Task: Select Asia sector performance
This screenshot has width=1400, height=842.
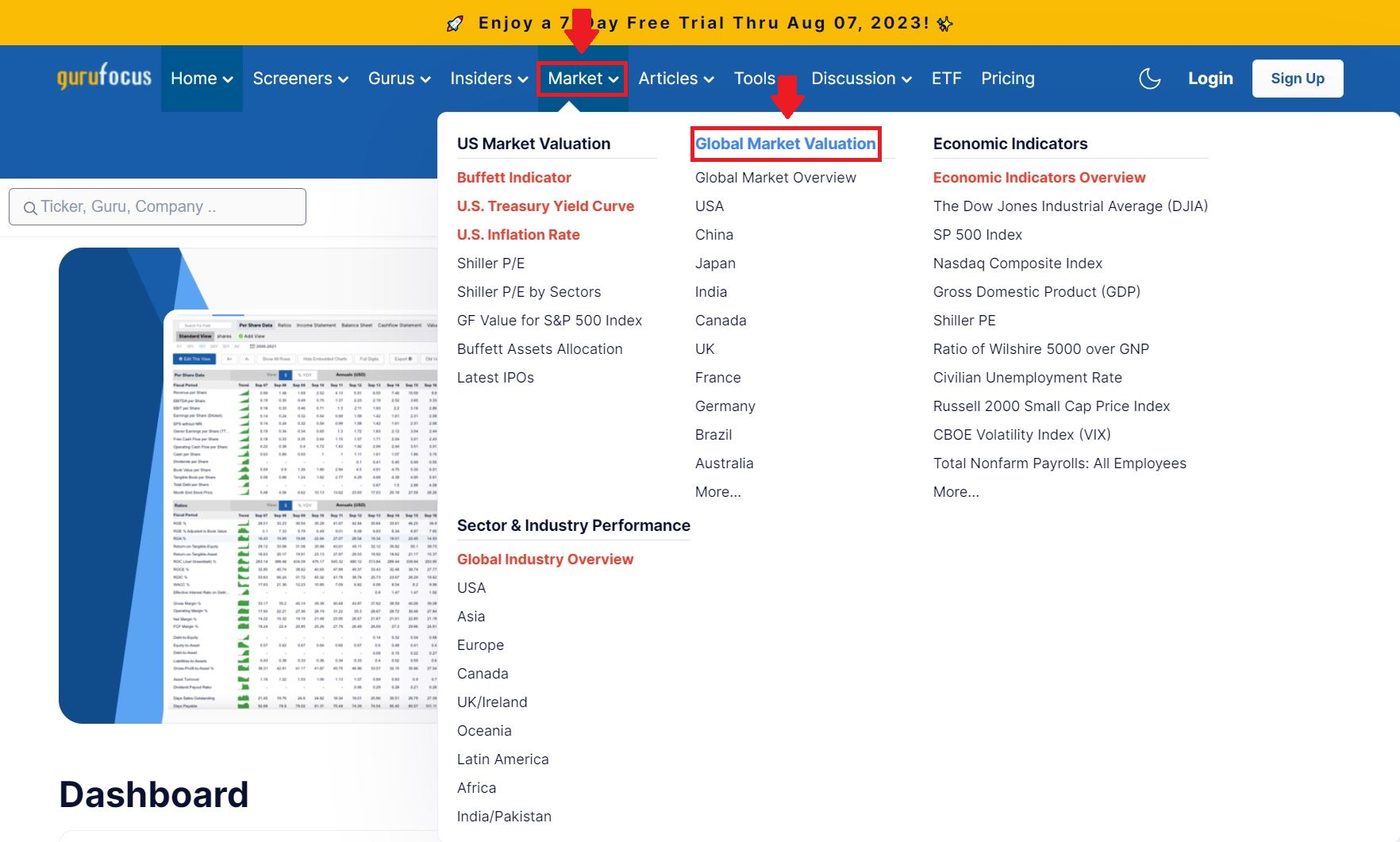Action: tap(471, 617)
